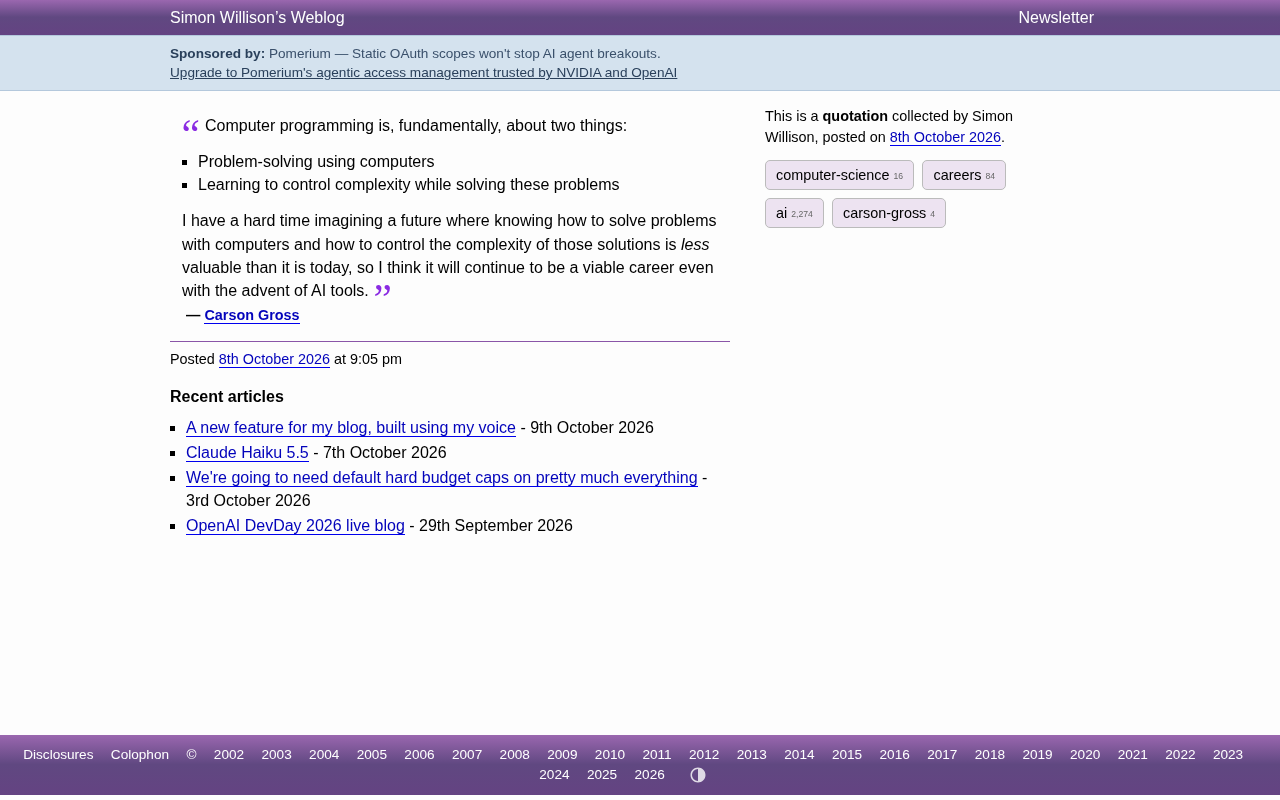Toggle the dark mode theme icon
The width and height of the screenshot is (1280, 800).
coord(698,775)
